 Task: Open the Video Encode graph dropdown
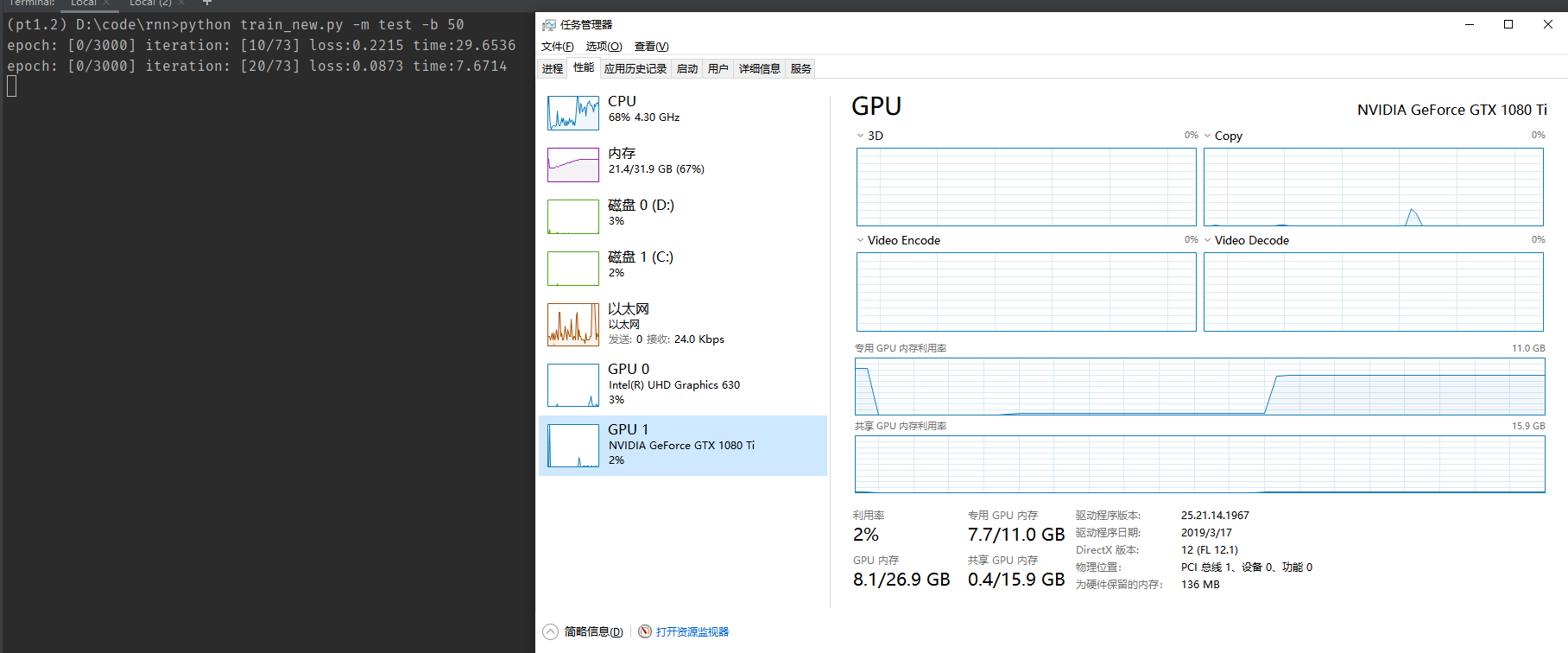coord(860,240)
